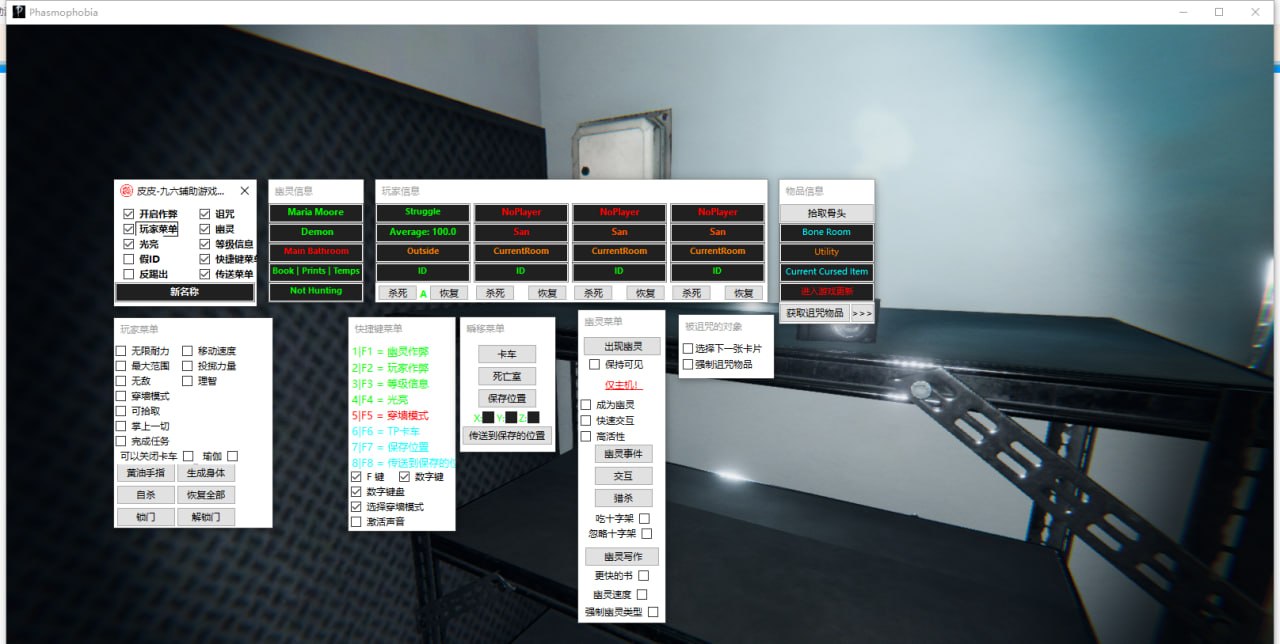Click the 恢复全部 button
This screenshot has height=644, width=1280.
206,495
